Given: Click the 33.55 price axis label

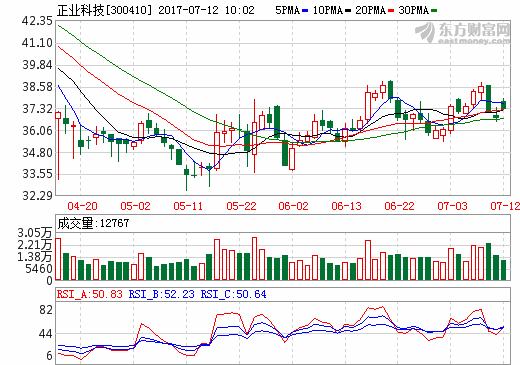Looking at the screenshot, I should pos(37,174).
